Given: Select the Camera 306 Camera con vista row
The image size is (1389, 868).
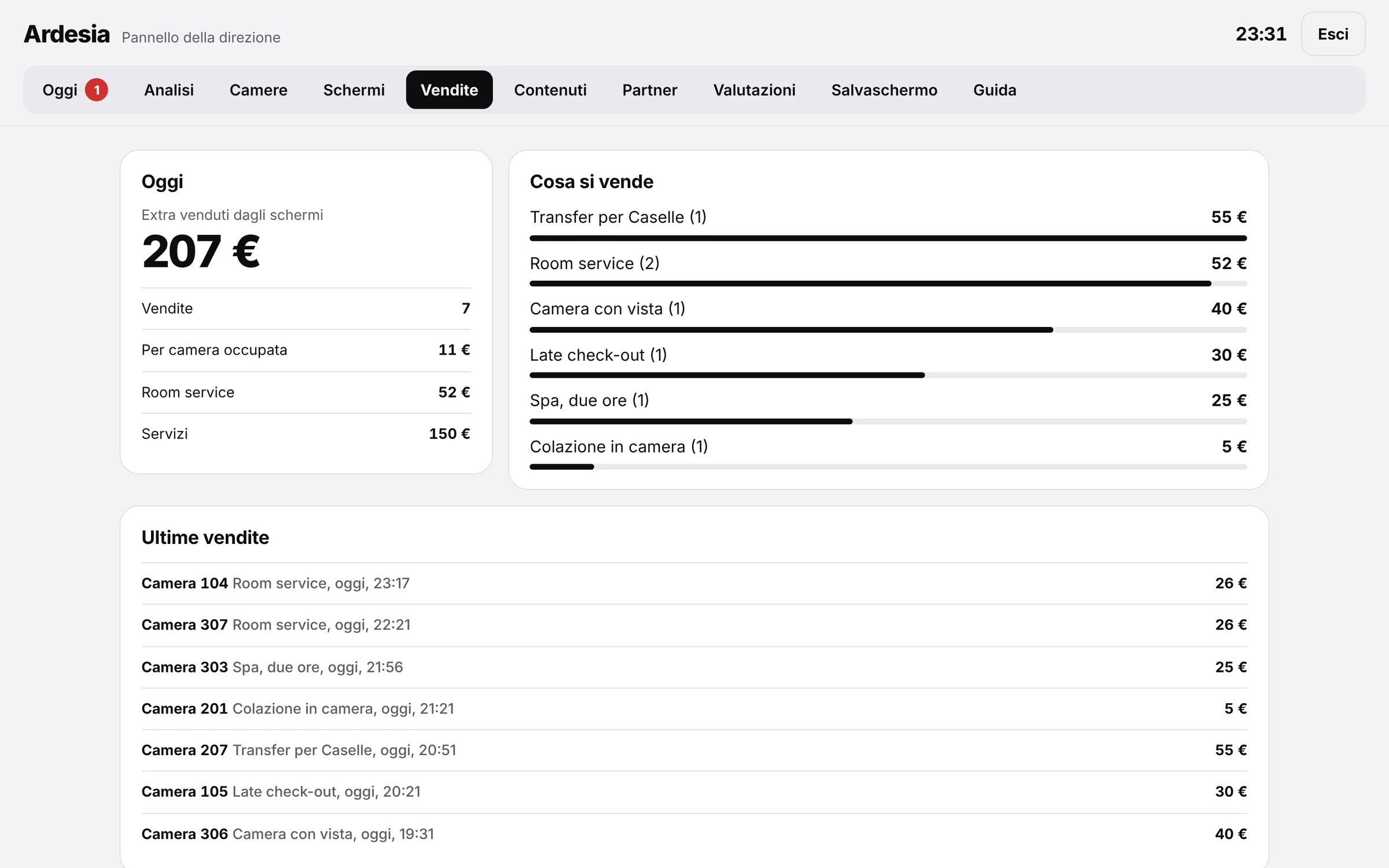Looking at the screenshot, I should pos(694,834).
